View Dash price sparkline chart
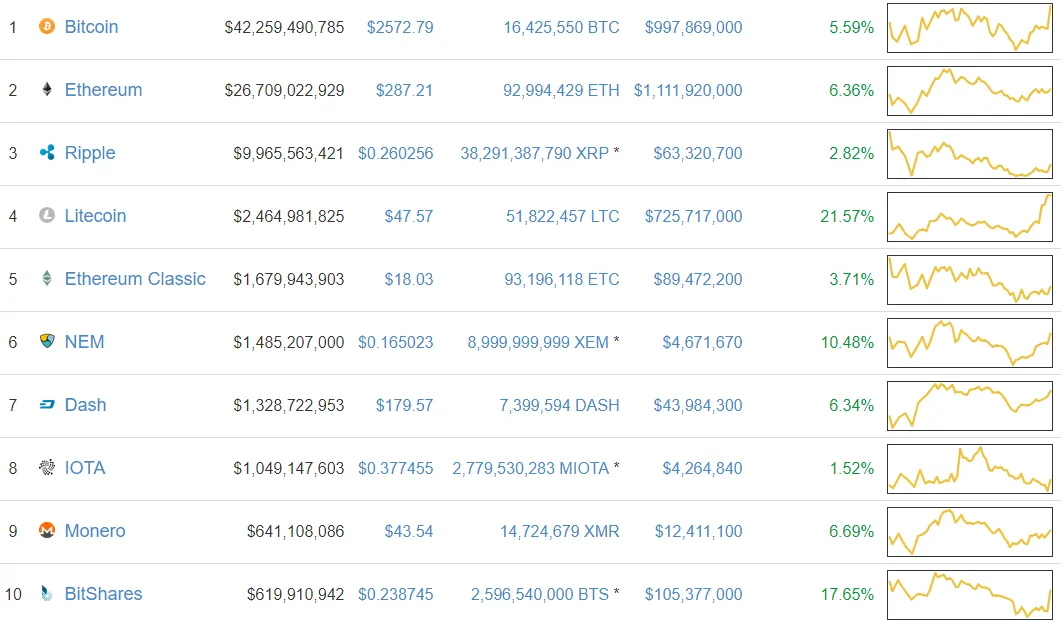The height and width of the screenshot is (622, 1061). click(x=970, y=405)
